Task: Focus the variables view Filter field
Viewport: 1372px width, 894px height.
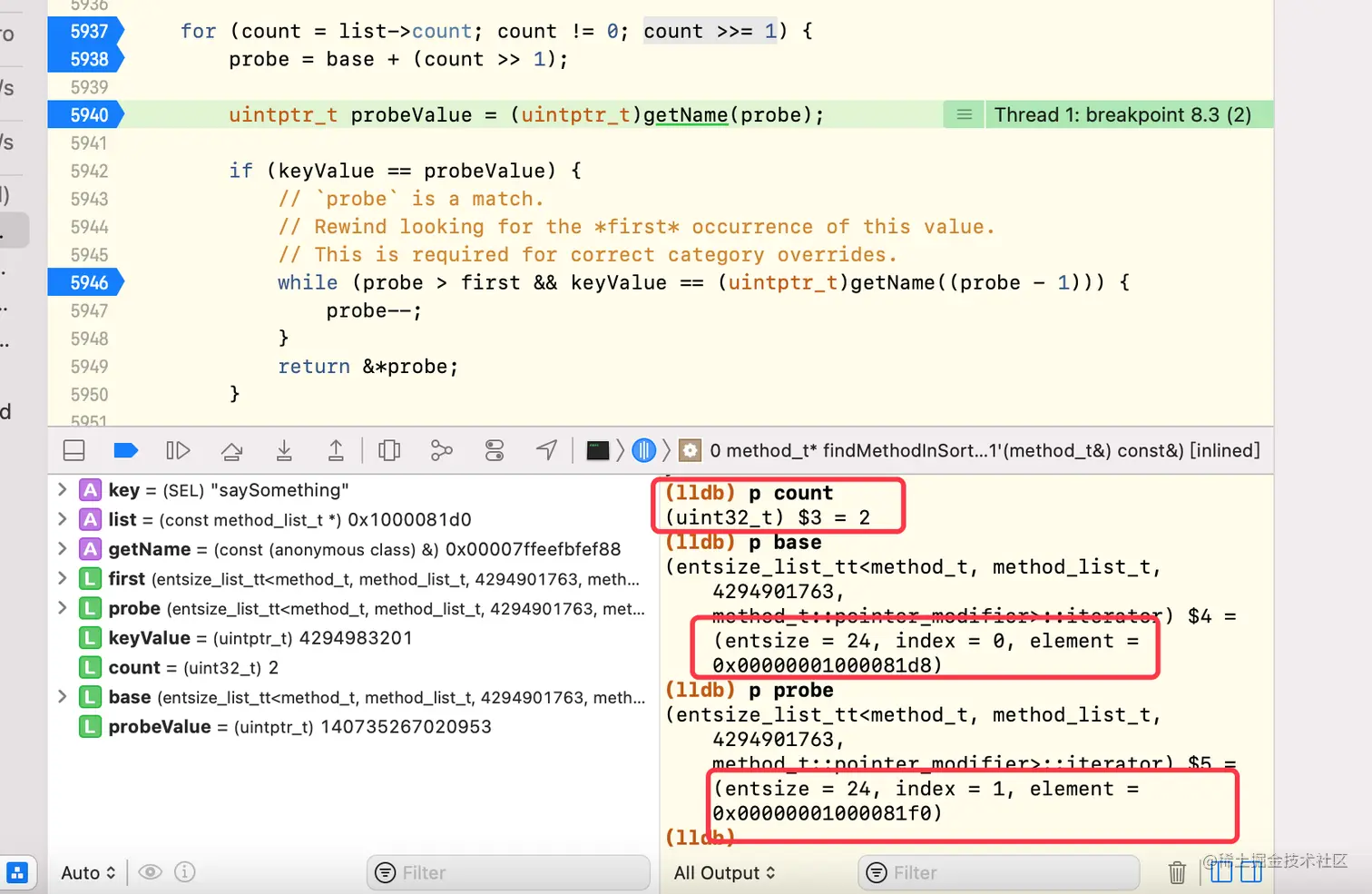Action: point(508,873)
